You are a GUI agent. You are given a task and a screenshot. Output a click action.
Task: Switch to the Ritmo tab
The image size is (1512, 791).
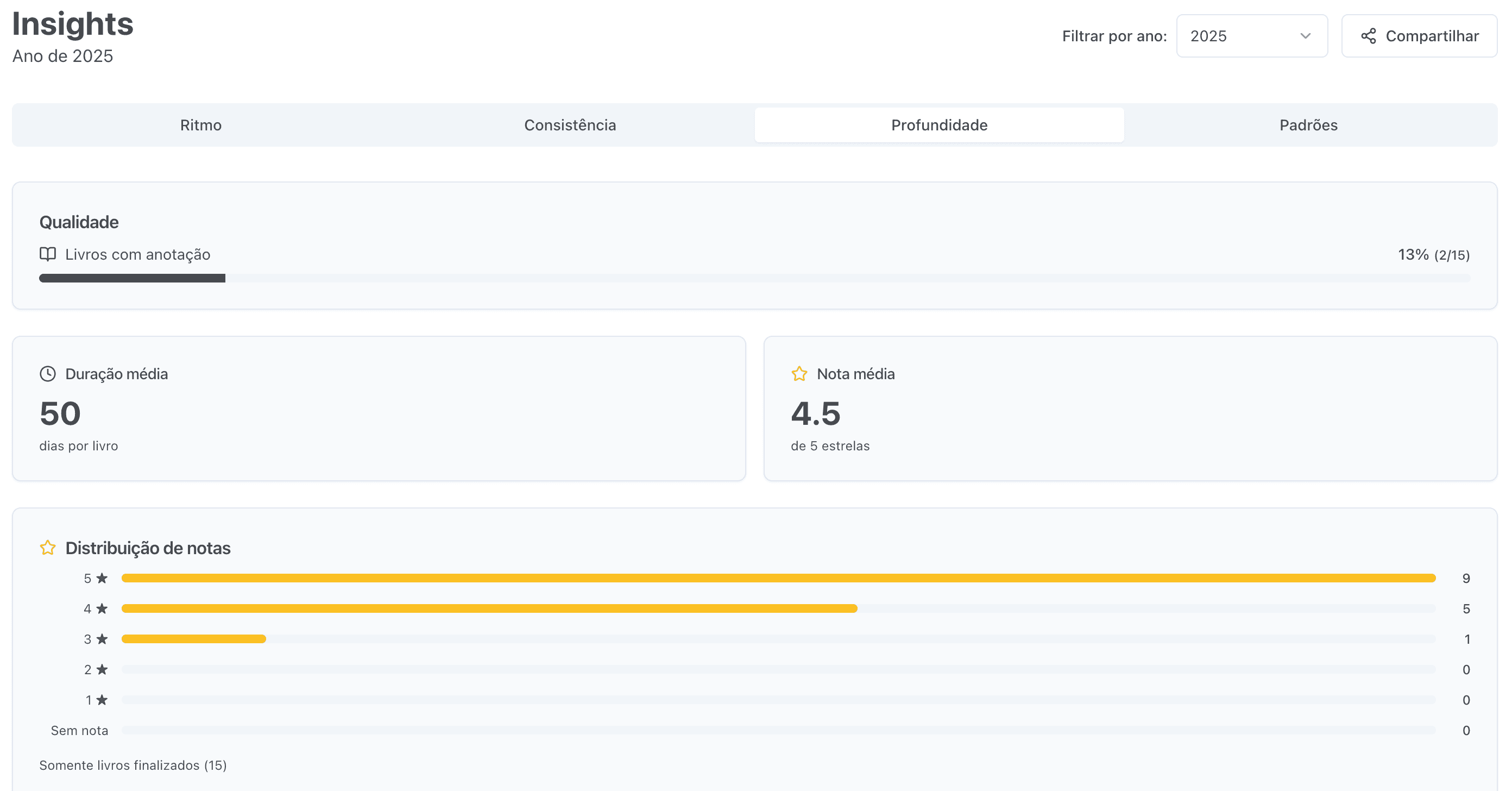[x=201, y=125]
